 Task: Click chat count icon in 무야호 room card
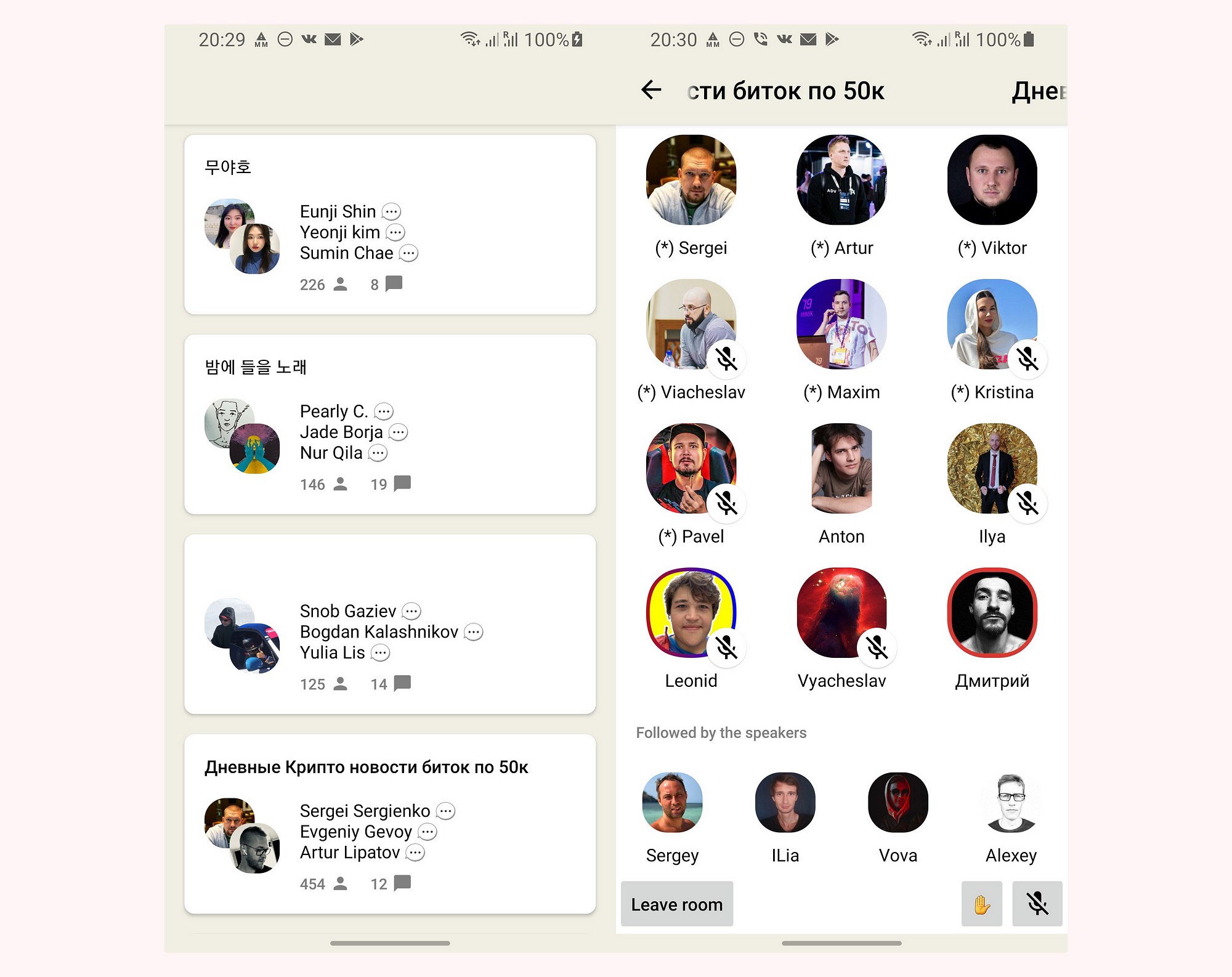394,284
